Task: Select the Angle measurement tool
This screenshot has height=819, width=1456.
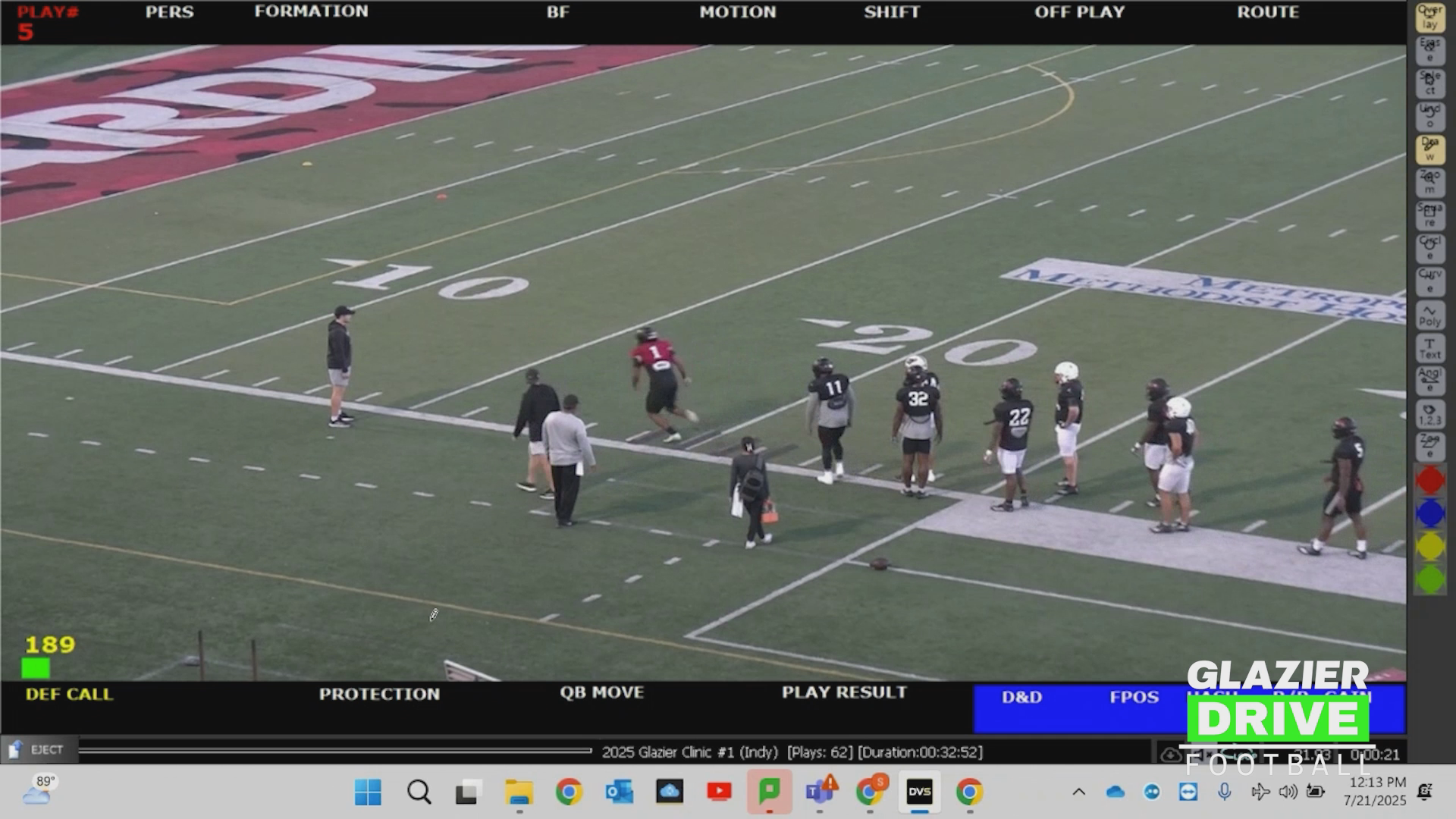Action: click(x=1429, y=381)
